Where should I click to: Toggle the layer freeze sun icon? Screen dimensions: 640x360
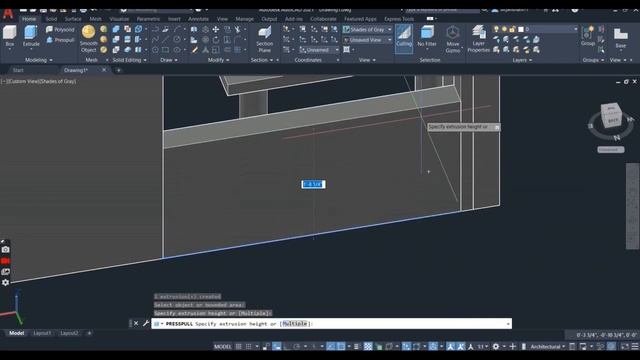click(504, 29)
